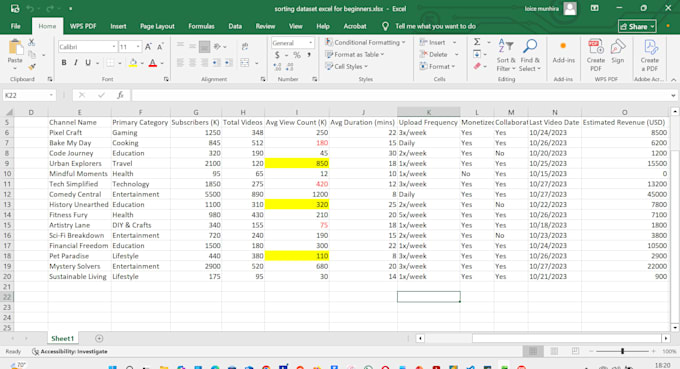Viewport: 680px width, 369px height.
Task: Increase font size with large A
Action: [148, 46]
